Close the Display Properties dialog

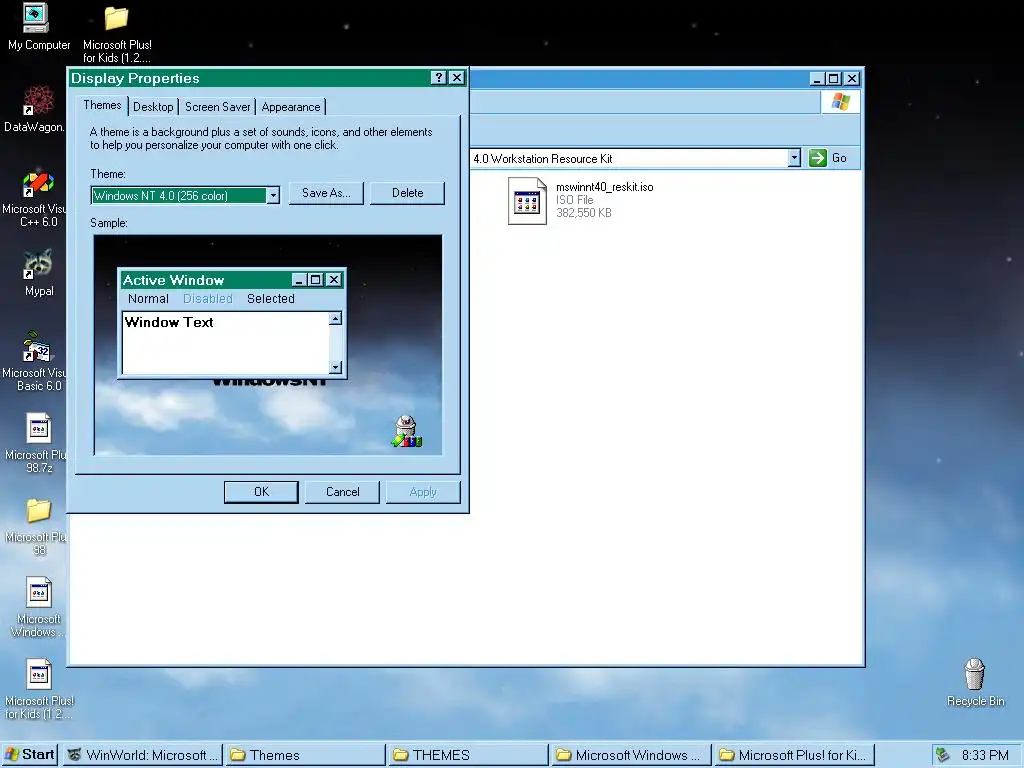click(457, 78)
